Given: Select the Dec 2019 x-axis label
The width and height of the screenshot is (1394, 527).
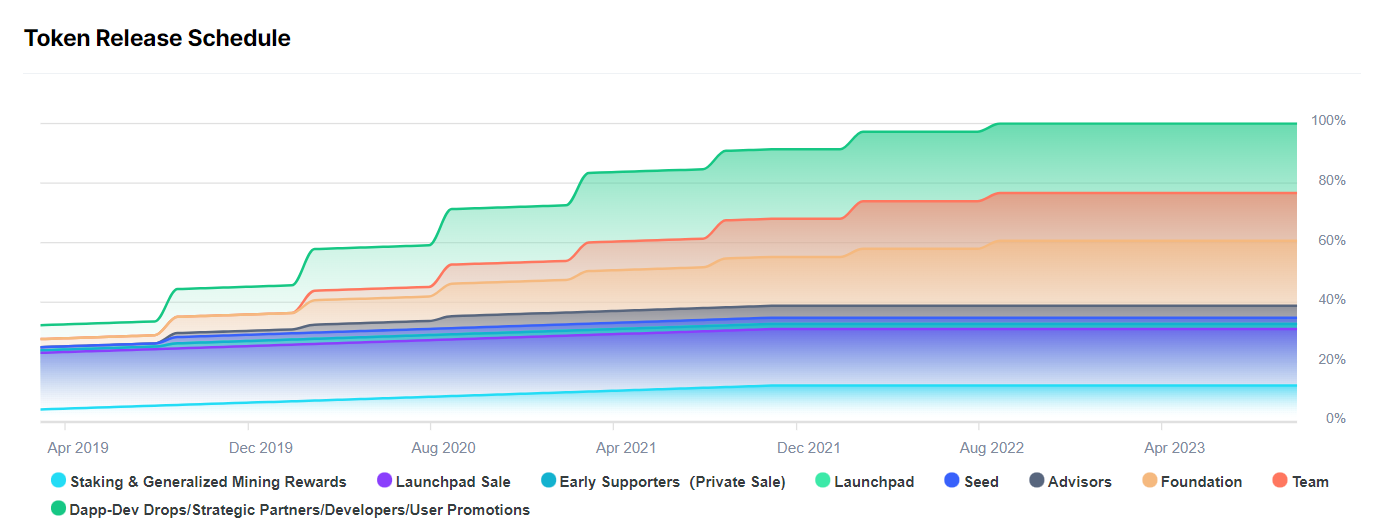Looking at the screenshot, I should pyautogui.click(x=262, y=448).
